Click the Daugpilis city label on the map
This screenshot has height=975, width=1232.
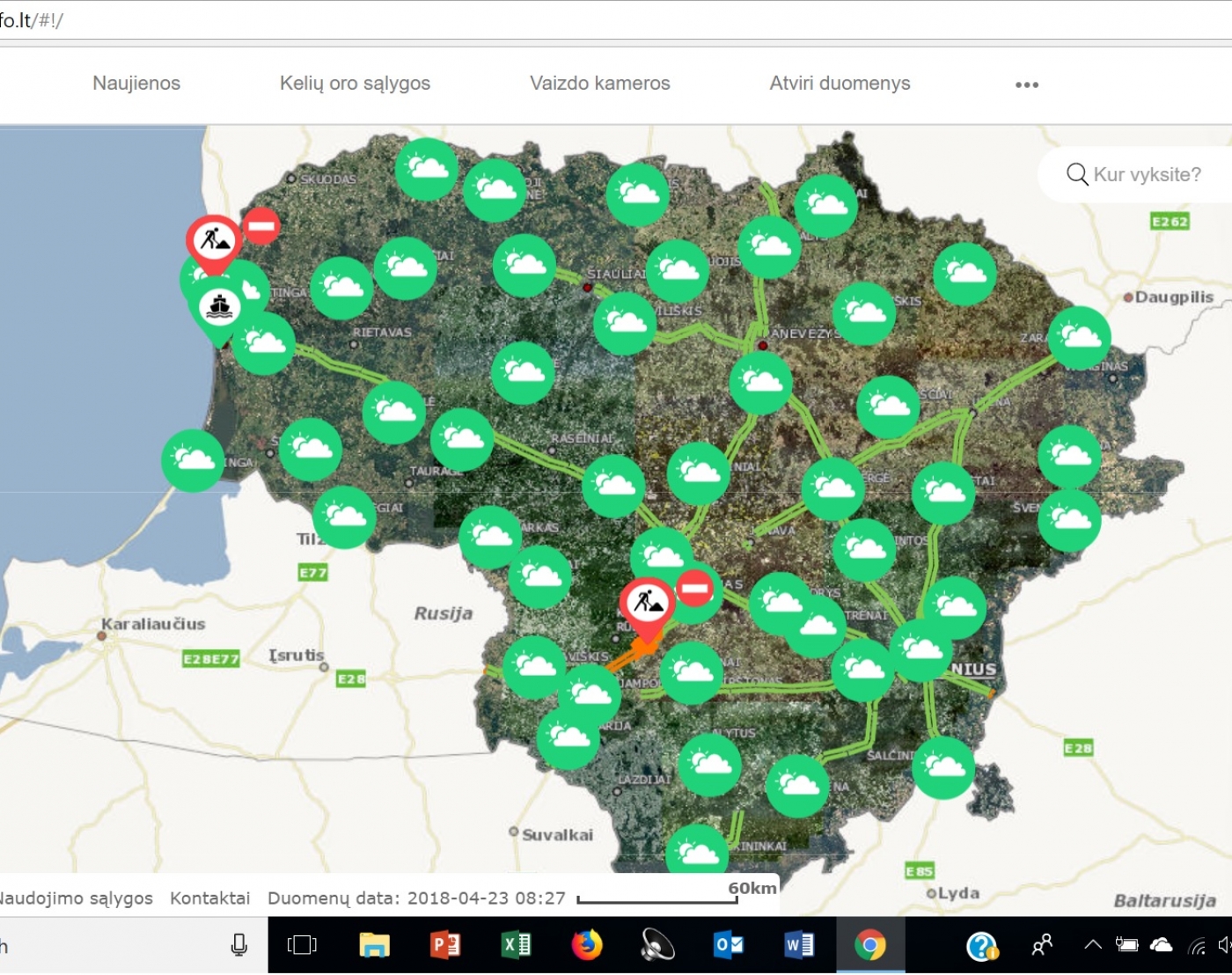click(x=1174, y=297)
